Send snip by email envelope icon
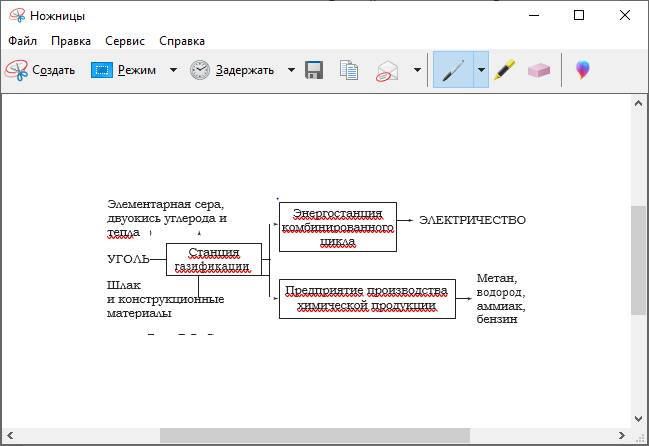 (x=387, y=70)
